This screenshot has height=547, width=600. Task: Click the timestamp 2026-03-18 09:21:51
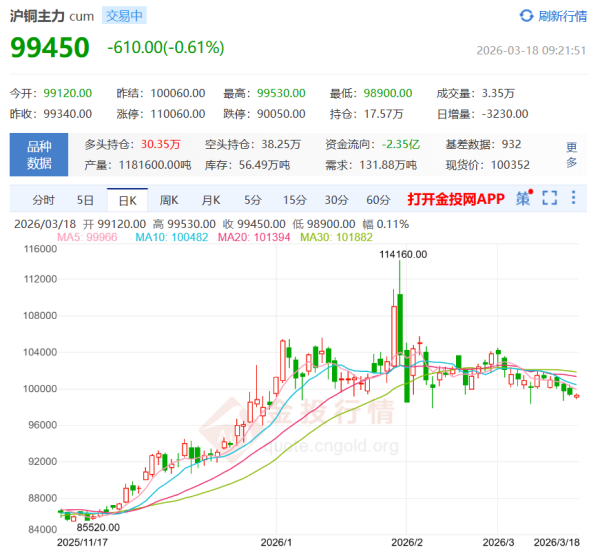pos(531,51)
